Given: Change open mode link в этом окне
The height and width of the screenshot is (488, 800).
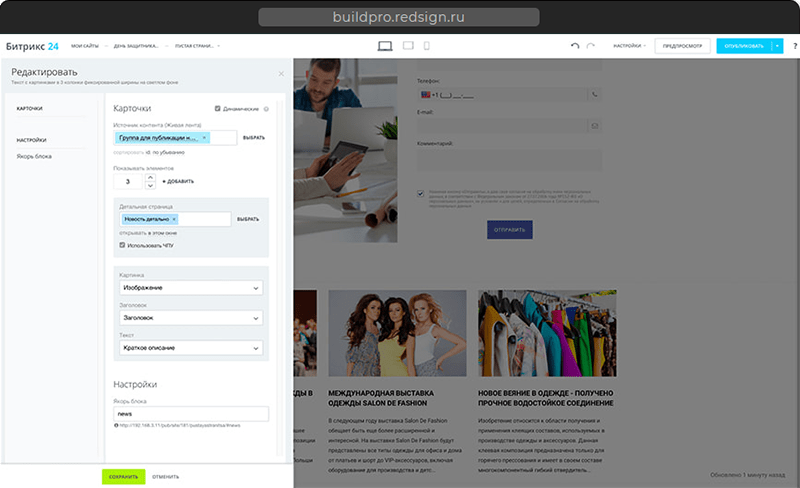Looking at the screenshot, I should pyautogui.click(x=163, y=233).
